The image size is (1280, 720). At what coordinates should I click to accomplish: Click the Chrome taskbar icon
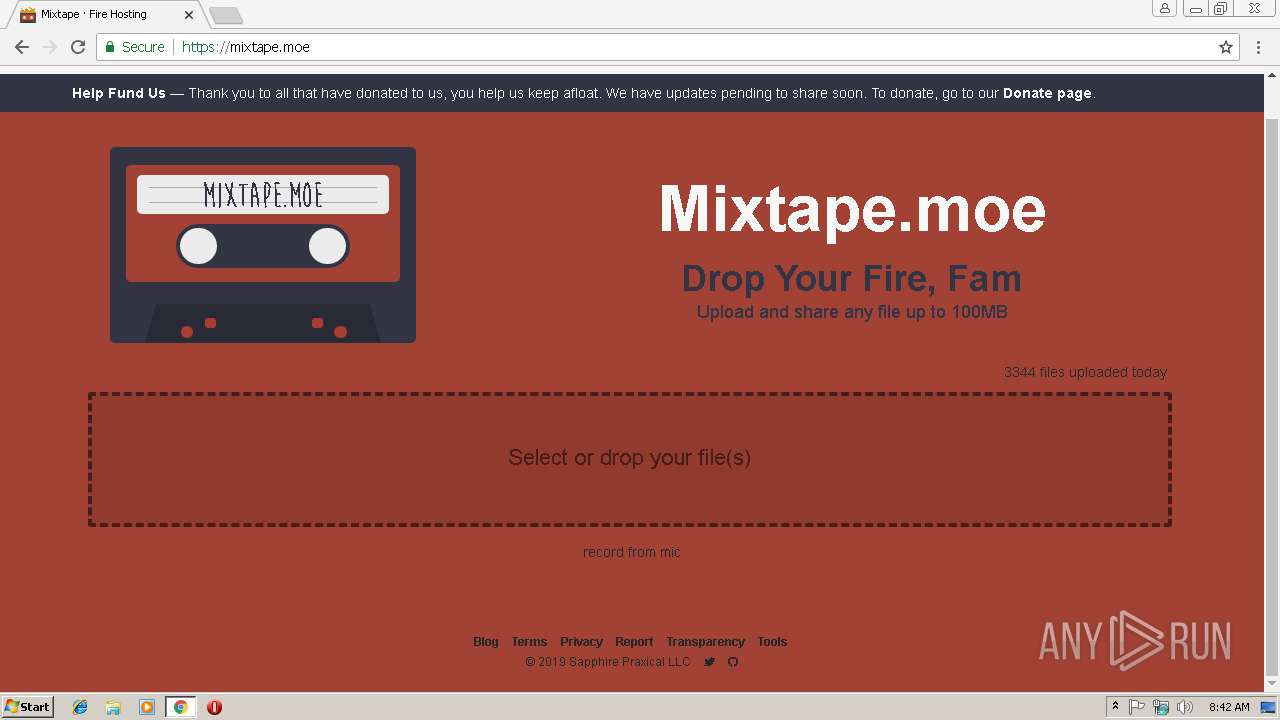pyautogui.click(x=180, y=707)
